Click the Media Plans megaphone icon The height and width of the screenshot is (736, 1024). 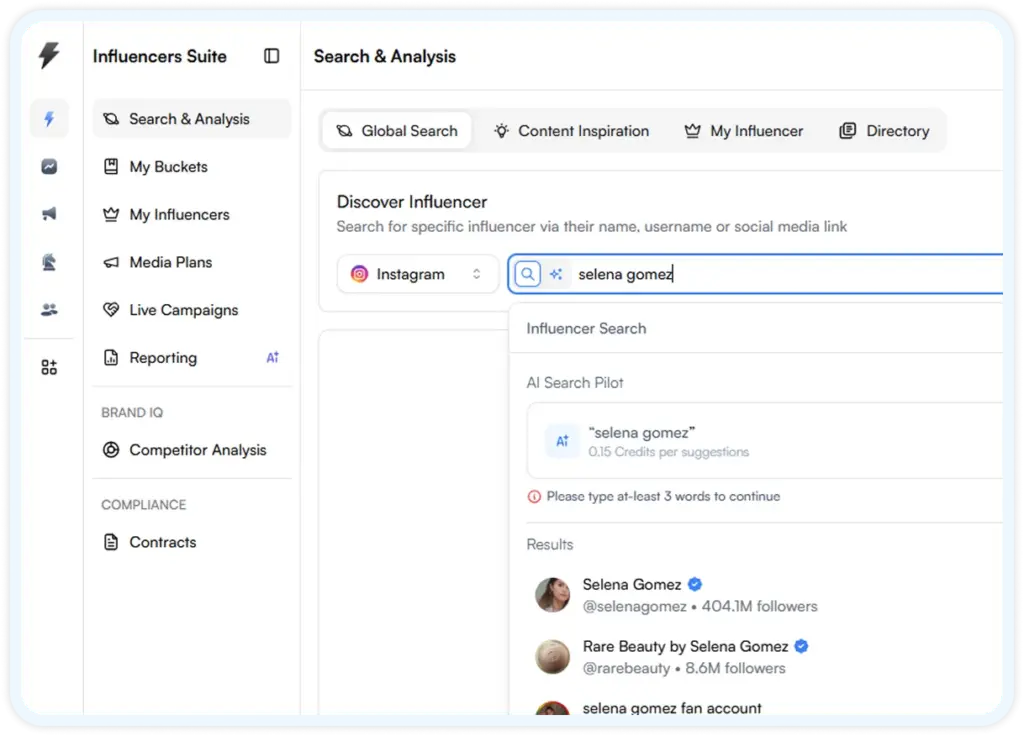coord(111,262)
